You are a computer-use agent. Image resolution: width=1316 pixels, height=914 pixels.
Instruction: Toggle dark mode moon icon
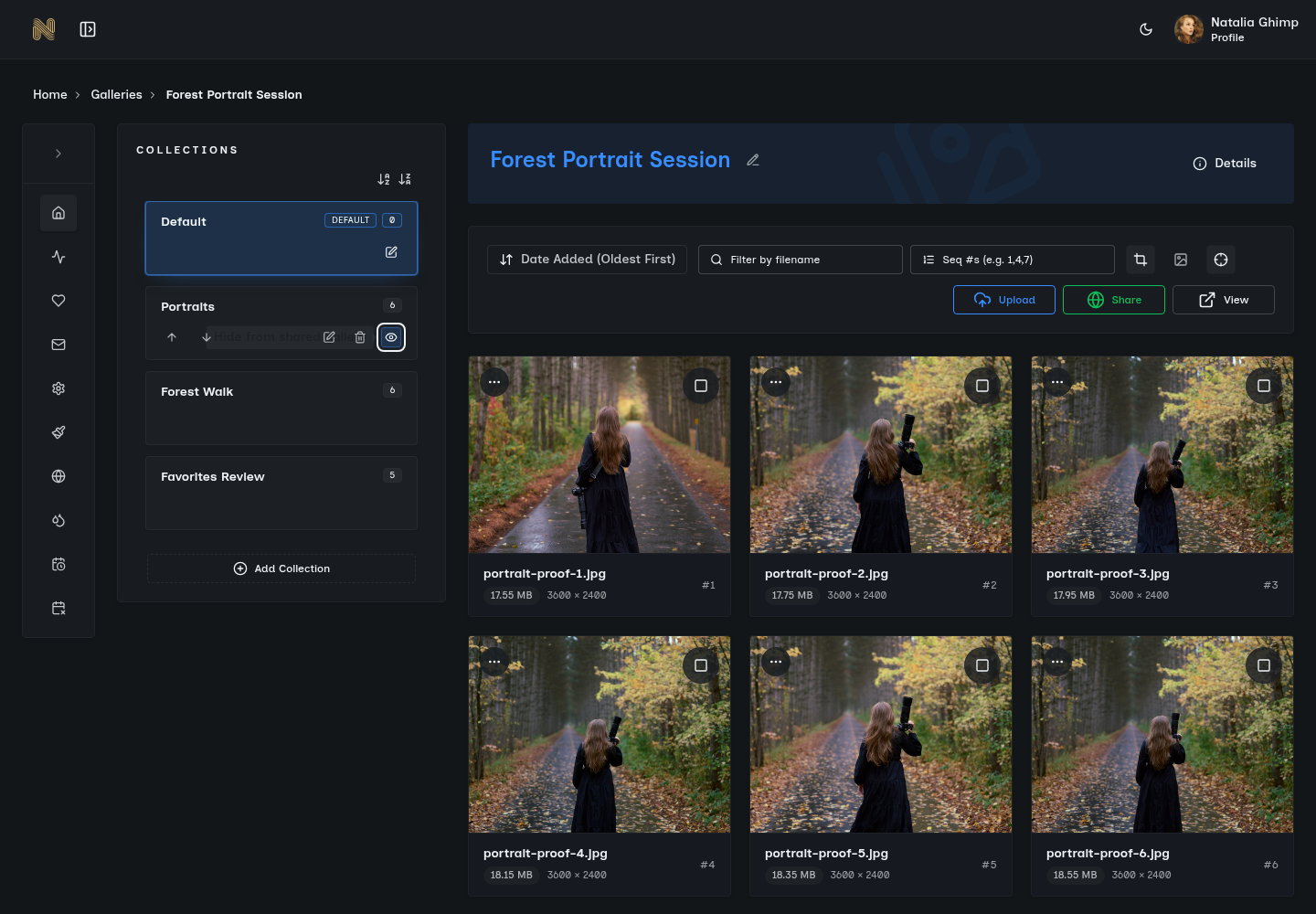(1146, 29)
